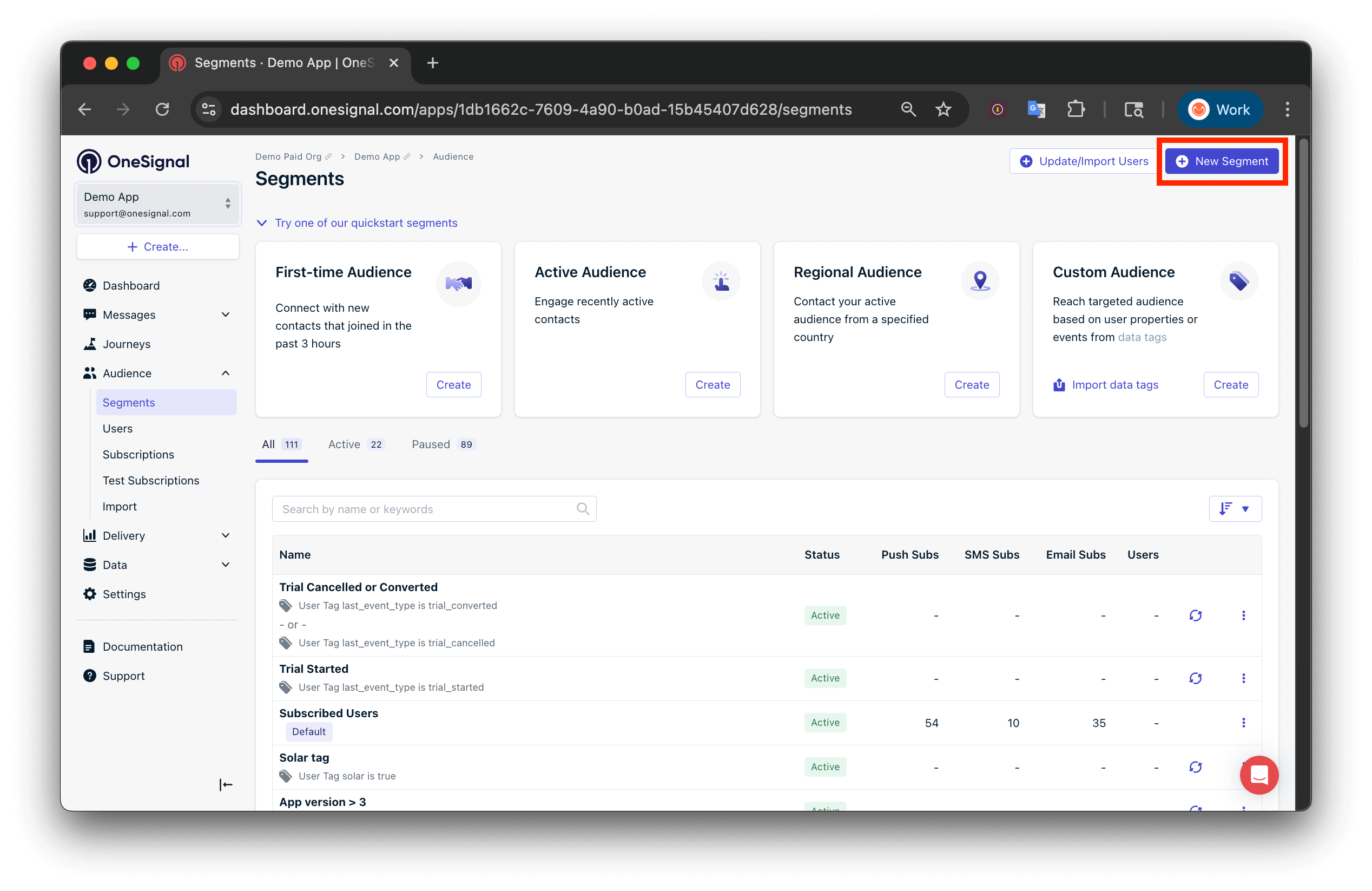Focus the Search by name or keywords field

433,509
